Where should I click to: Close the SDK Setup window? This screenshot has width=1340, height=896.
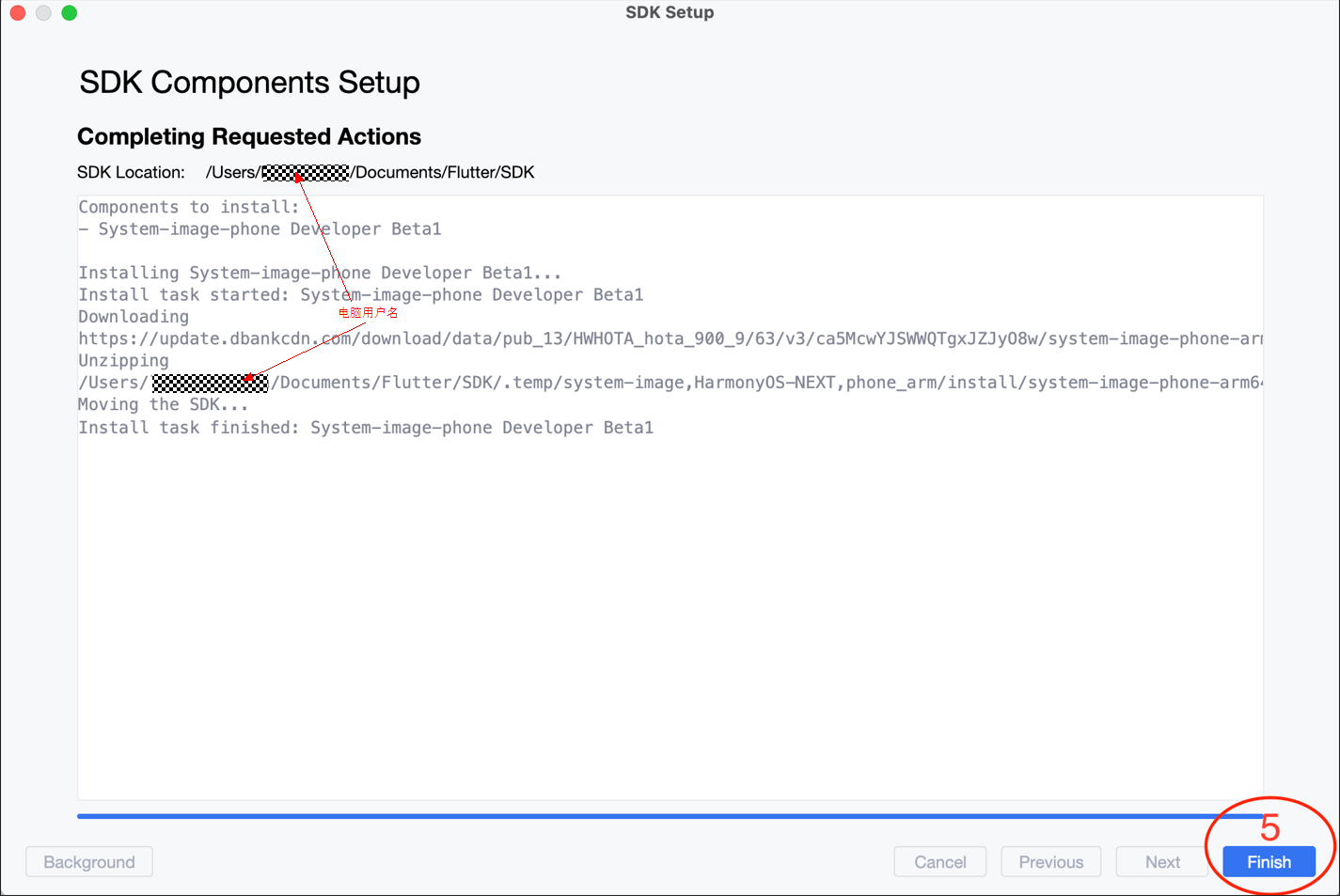[x=18, y=12]
